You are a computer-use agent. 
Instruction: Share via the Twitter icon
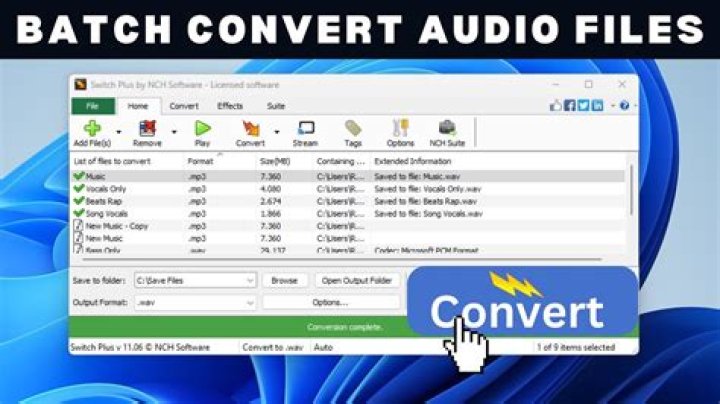pyautogui.click(x=584, y=105)
